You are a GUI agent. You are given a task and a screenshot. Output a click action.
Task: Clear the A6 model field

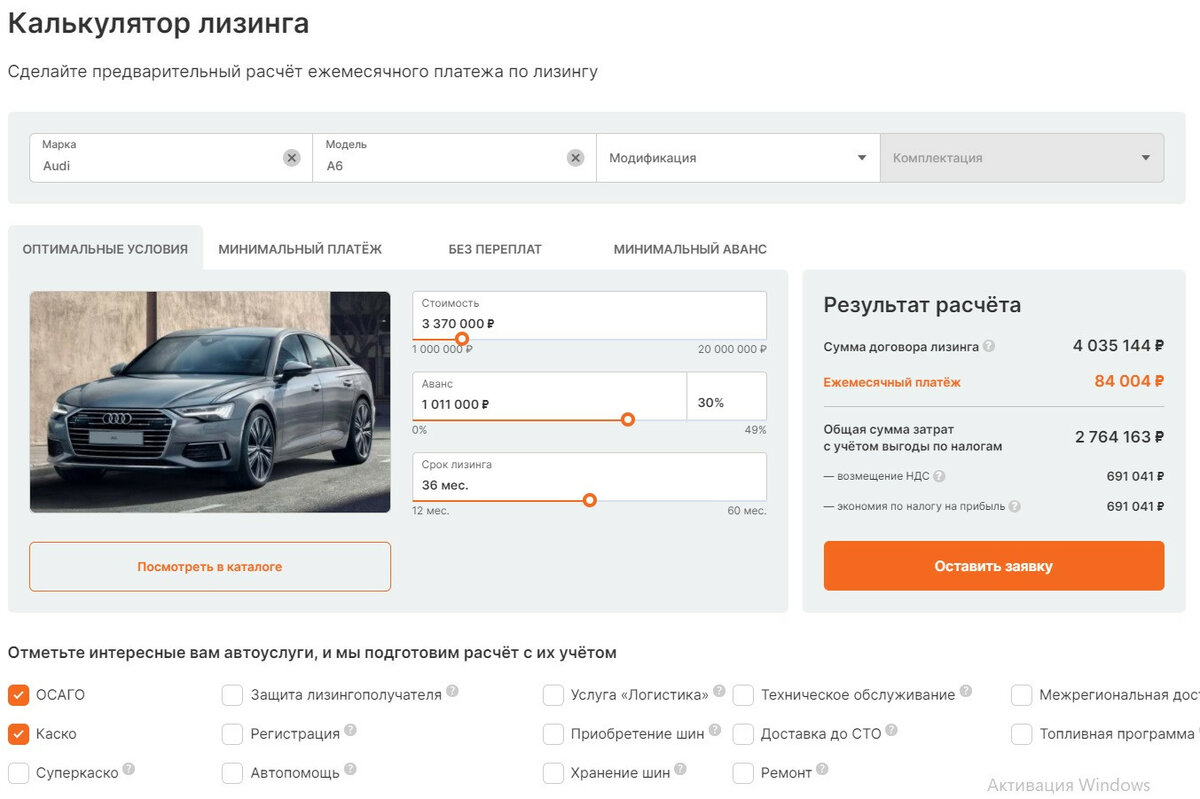coord(575,158)
